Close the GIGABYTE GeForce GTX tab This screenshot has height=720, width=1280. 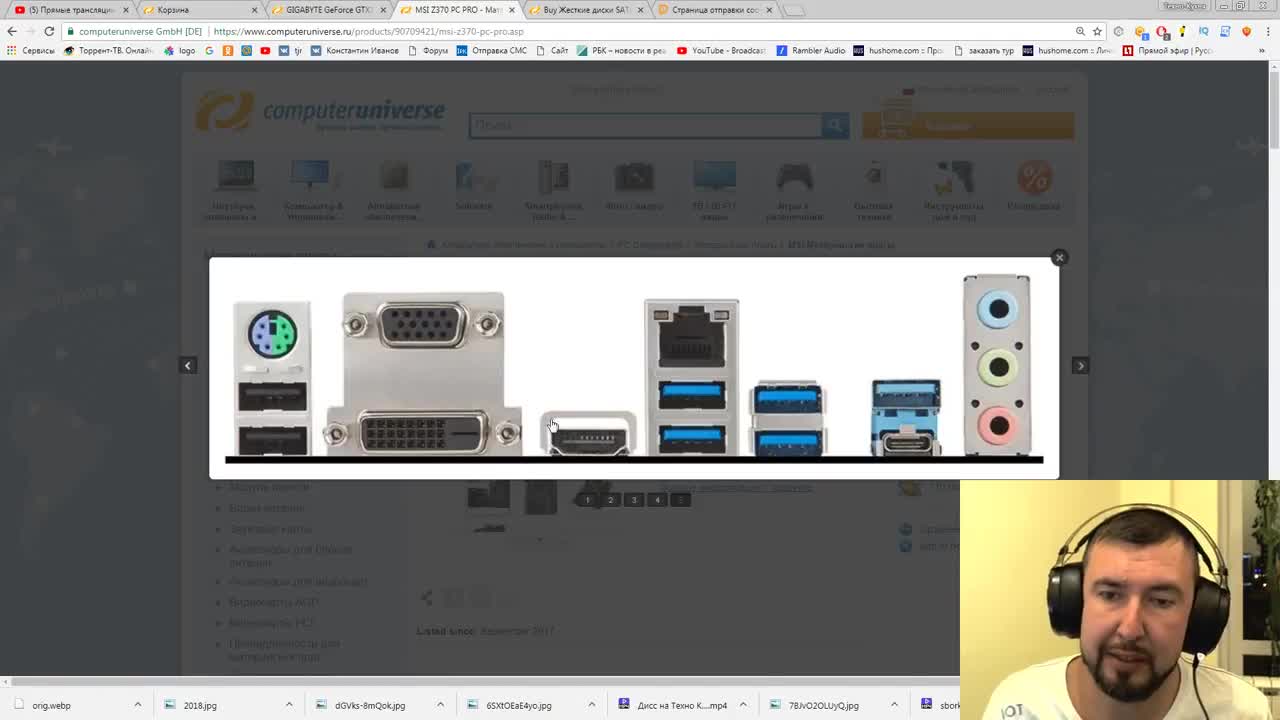(383, 10)
